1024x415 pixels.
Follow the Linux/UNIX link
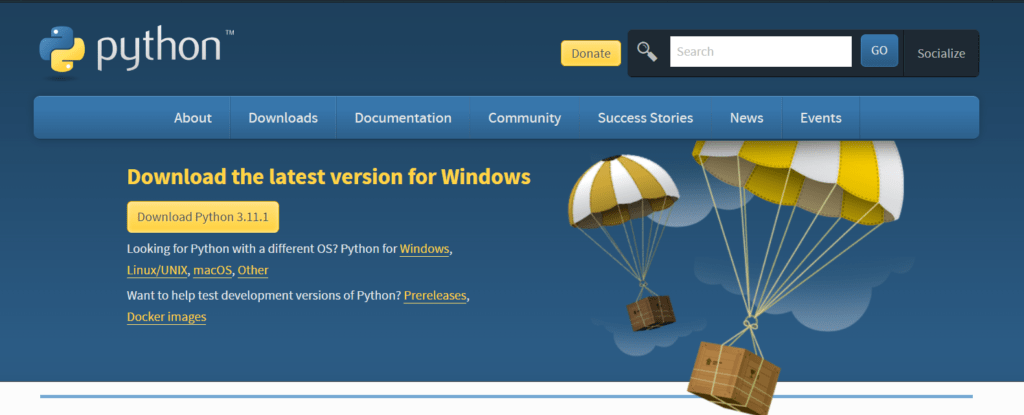[x=157, y=270]
